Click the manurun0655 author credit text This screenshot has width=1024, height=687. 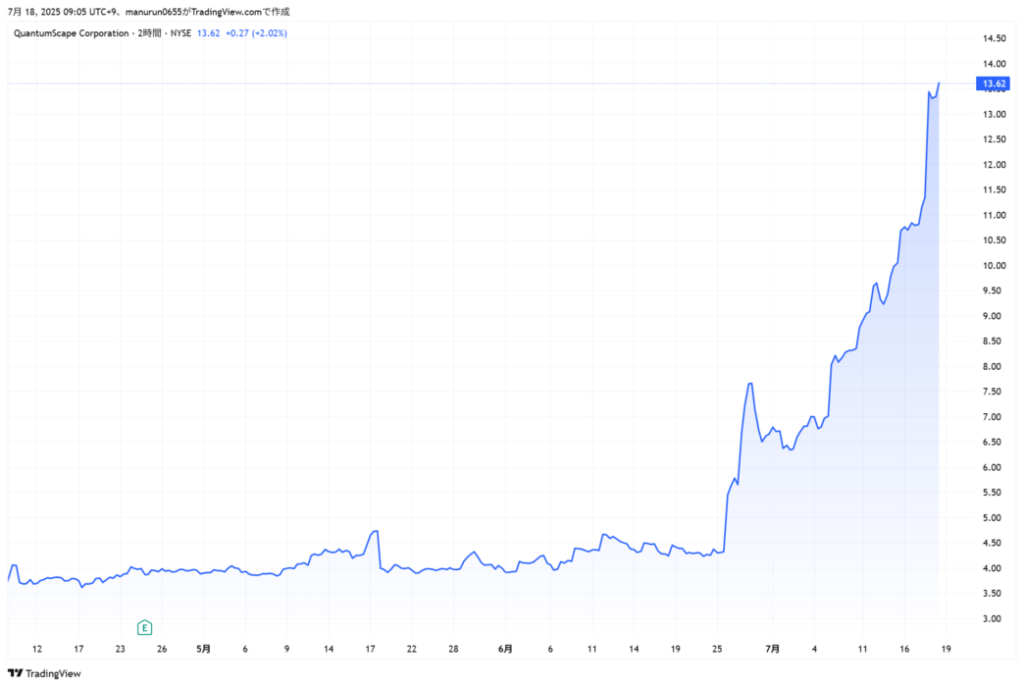(153, 12)
